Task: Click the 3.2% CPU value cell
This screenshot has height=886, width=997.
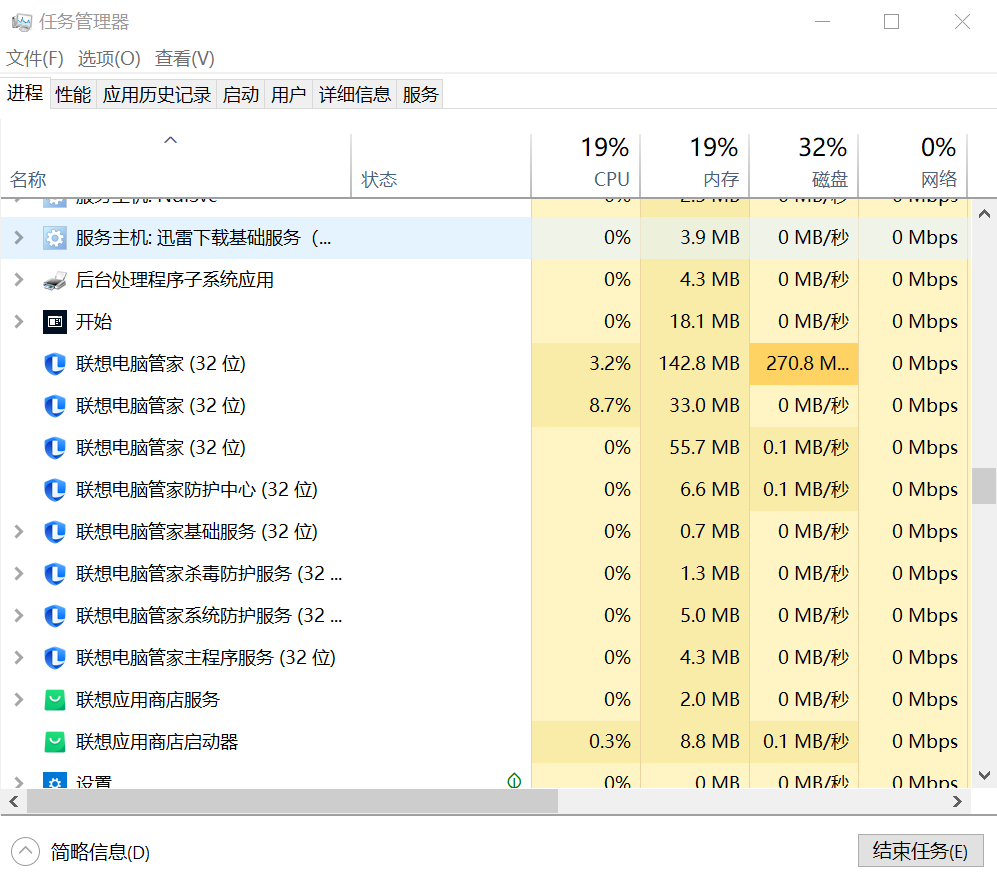Action: pos(586,364)
